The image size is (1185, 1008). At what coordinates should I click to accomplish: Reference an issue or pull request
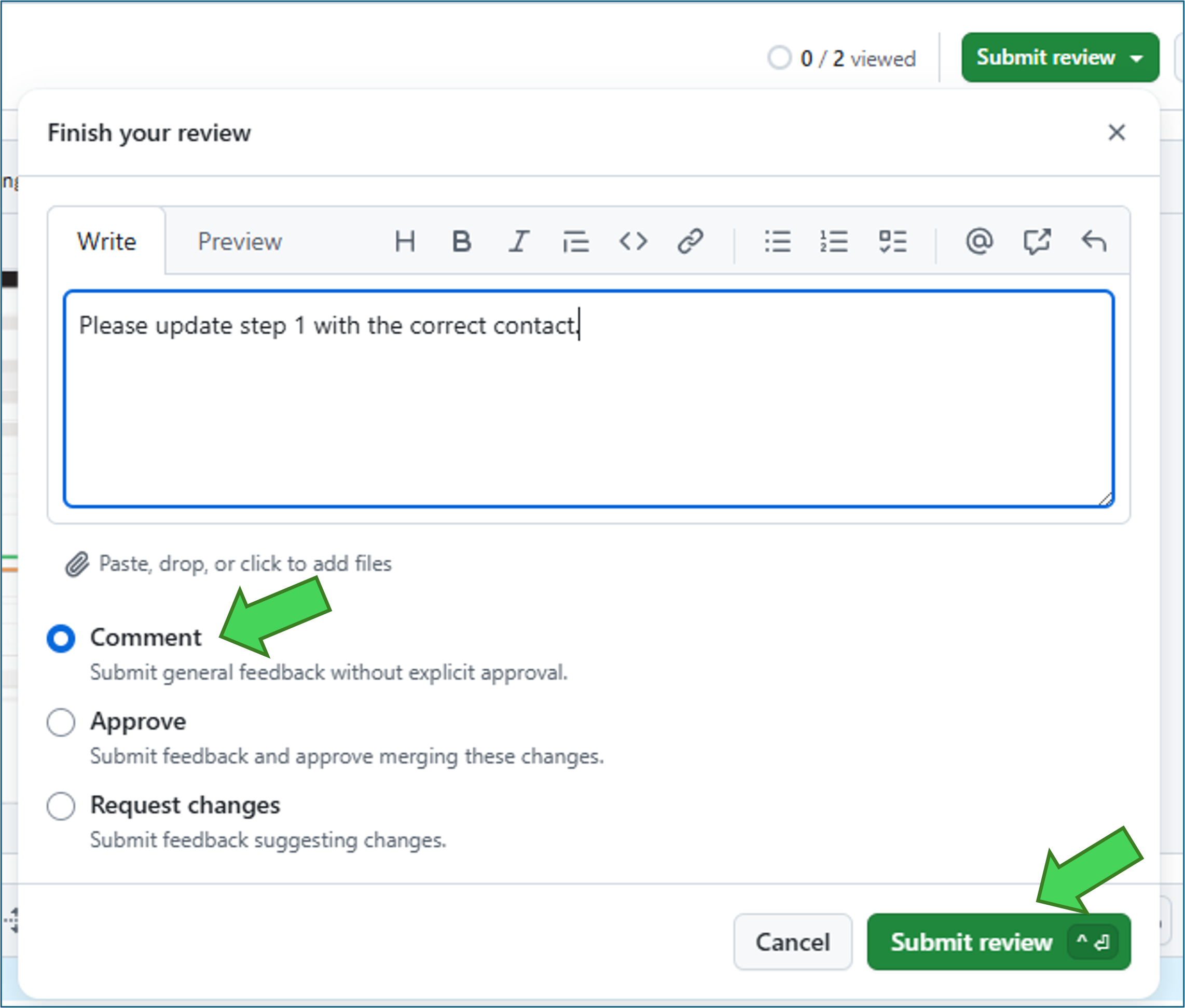tap(1037, 241)
